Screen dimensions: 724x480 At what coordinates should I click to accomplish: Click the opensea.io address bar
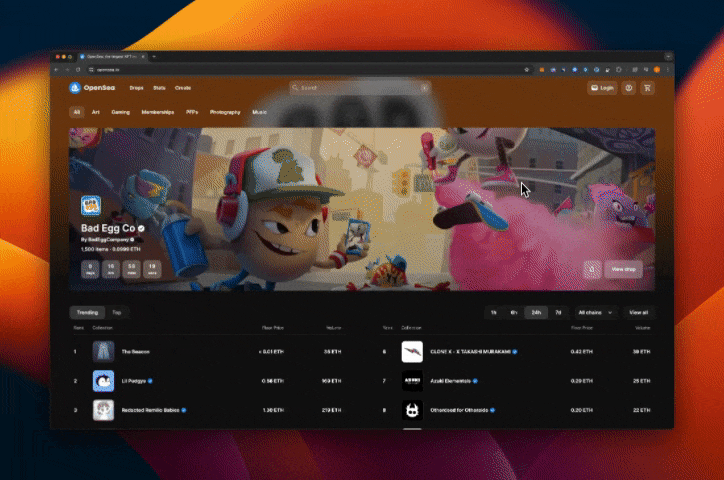click(305, 70)
